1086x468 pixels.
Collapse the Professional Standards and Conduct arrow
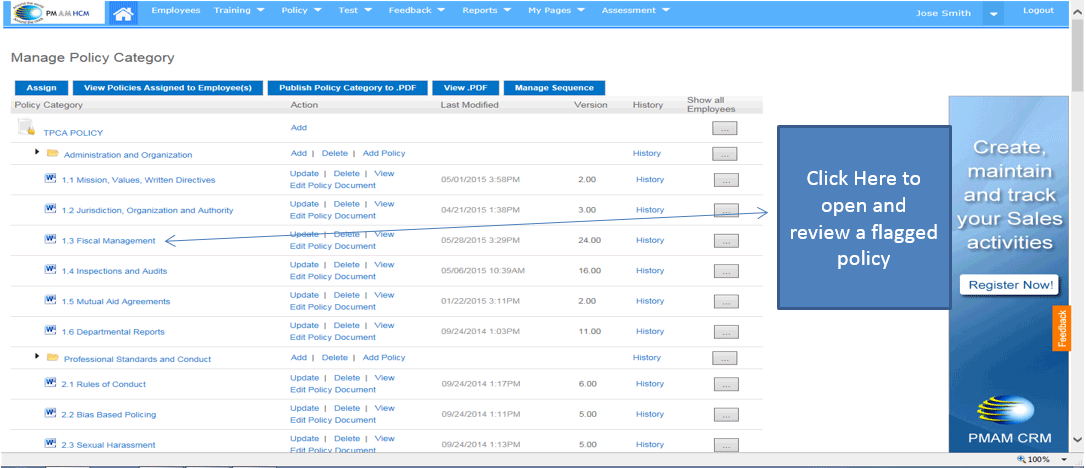coord(37,356)
